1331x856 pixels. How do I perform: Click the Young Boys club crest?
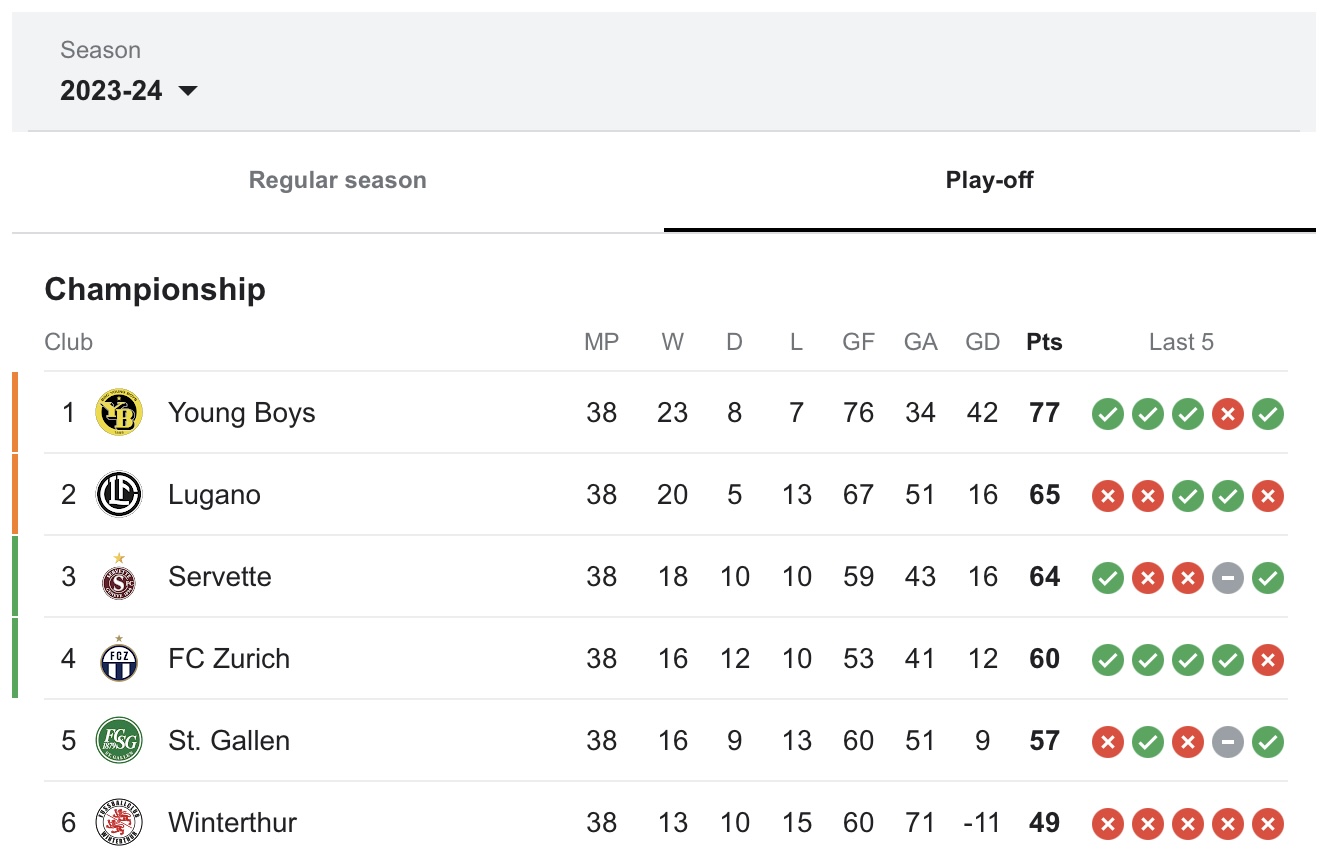(x=119, y=413)
